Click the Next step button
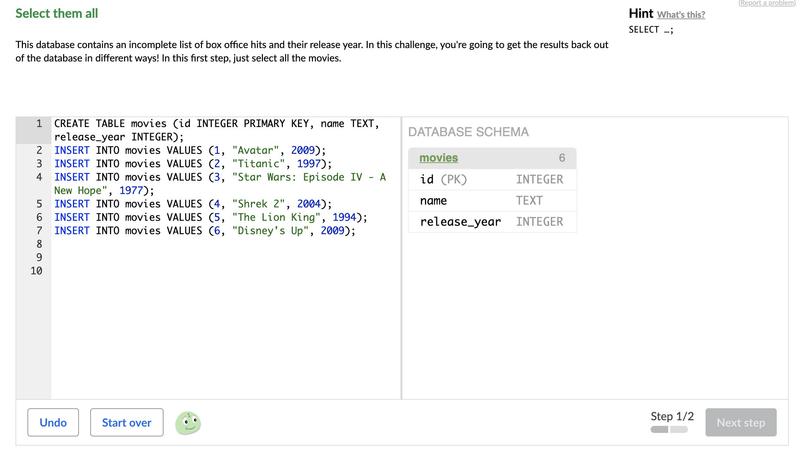 point(741,422)
